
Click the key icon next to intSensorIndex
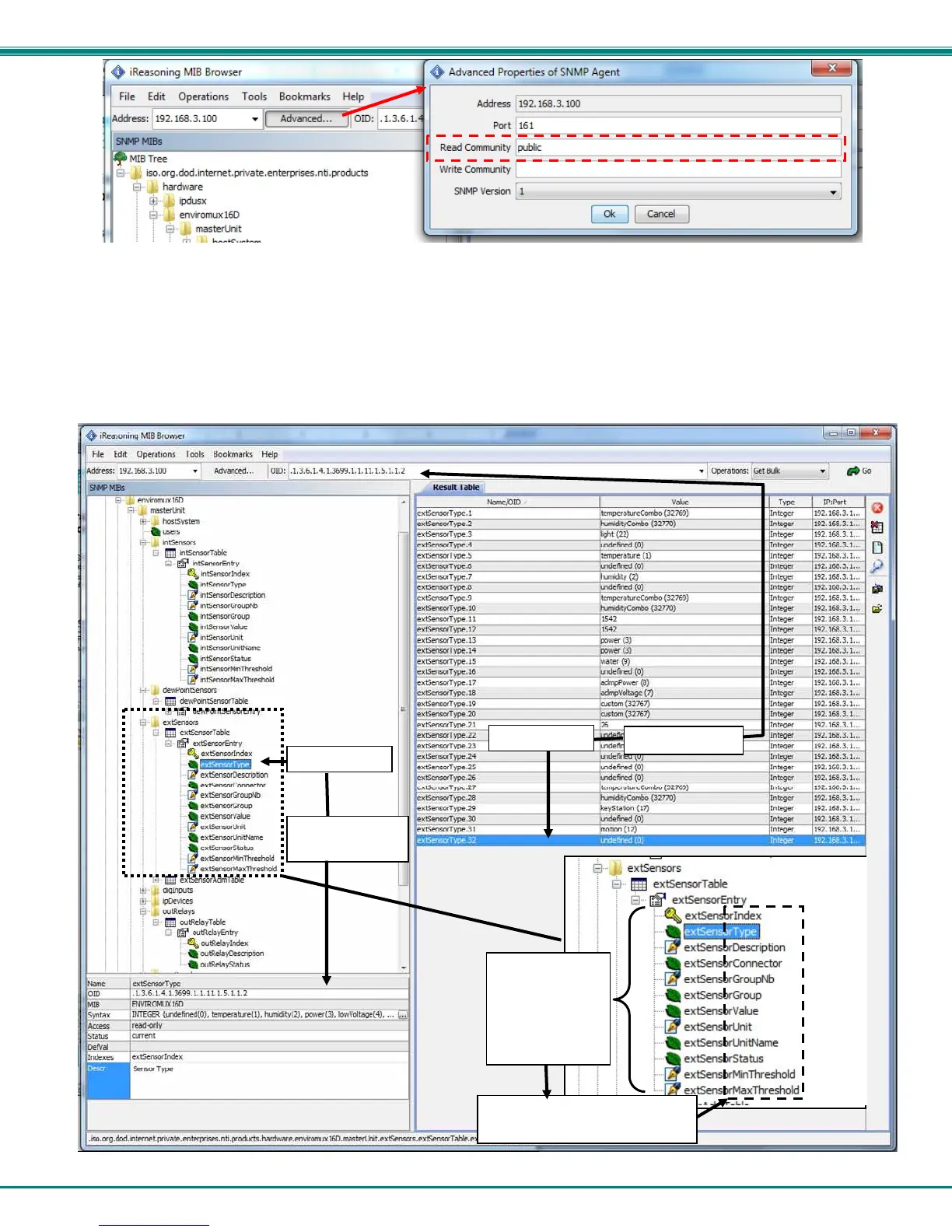pyautogui.click(x=194, y=574)
